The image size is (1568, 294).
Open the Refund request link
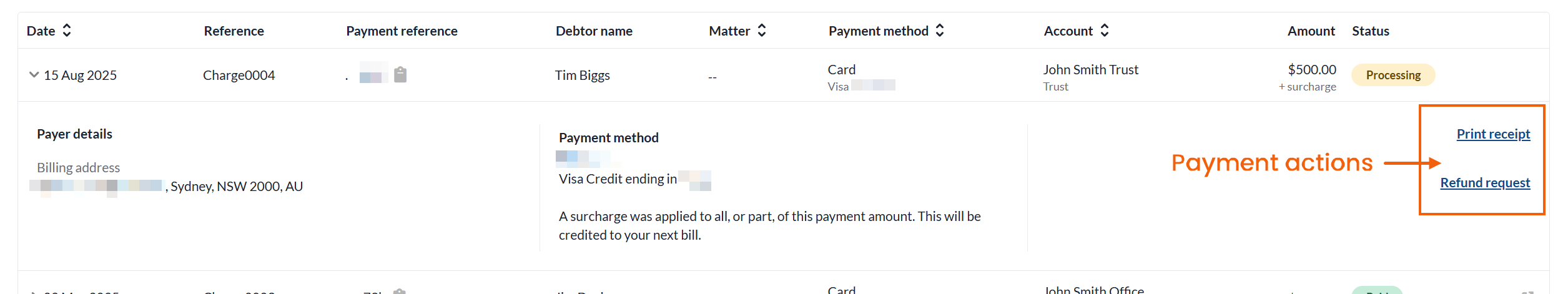coord(1484,183)
